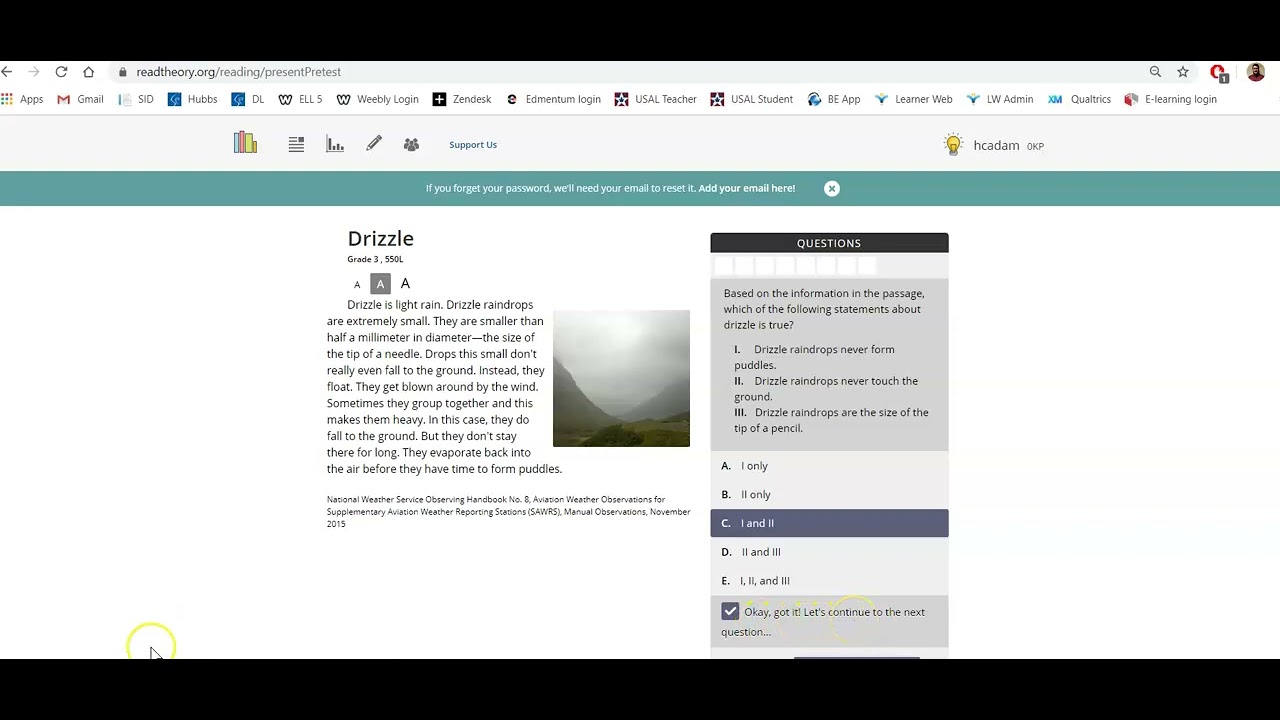
Task: Go to the browser home page icon
Action: [88, 72]
